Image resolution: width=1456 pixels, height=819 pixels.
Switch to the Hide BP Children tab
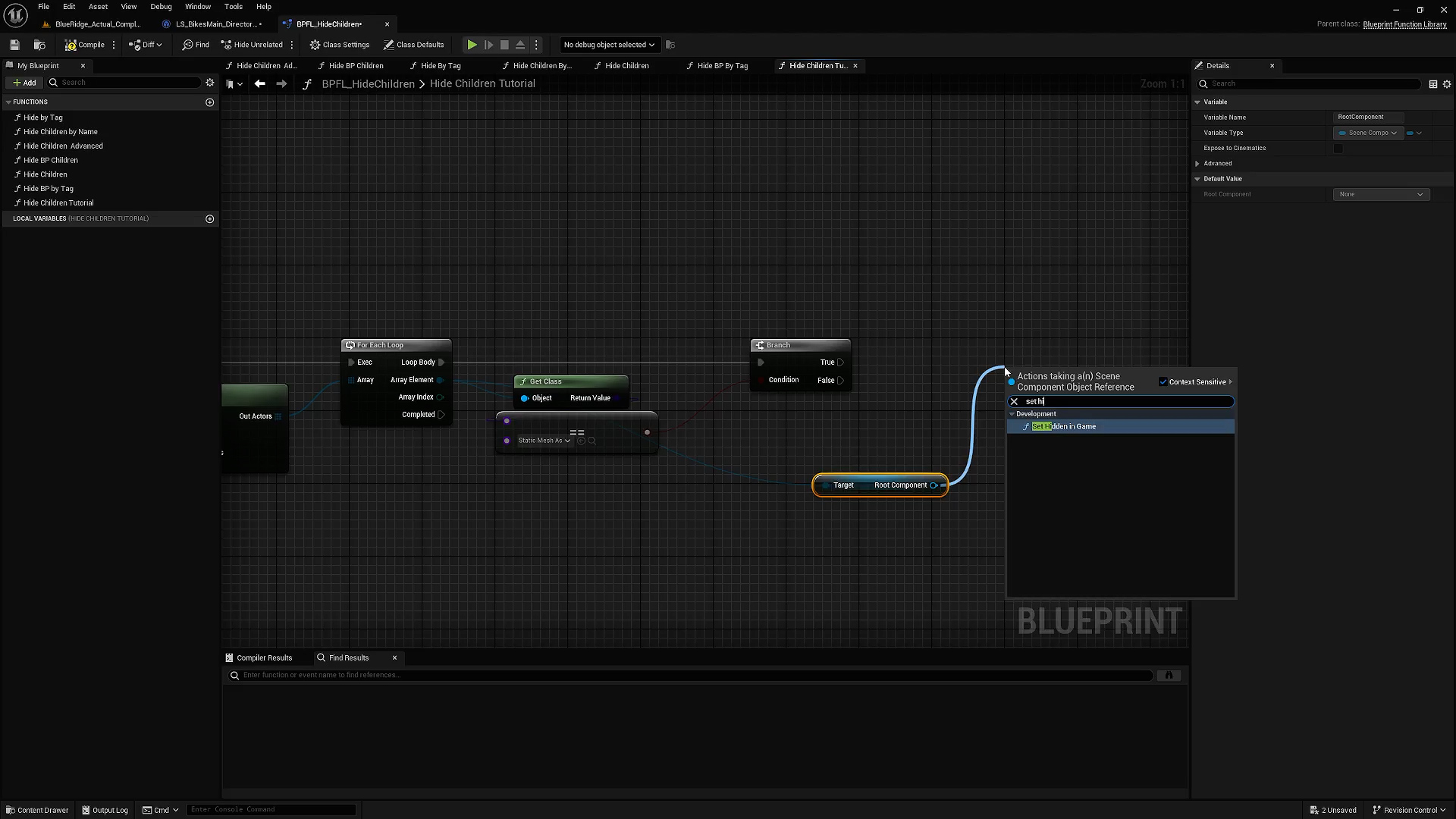[x=356, y=66]
